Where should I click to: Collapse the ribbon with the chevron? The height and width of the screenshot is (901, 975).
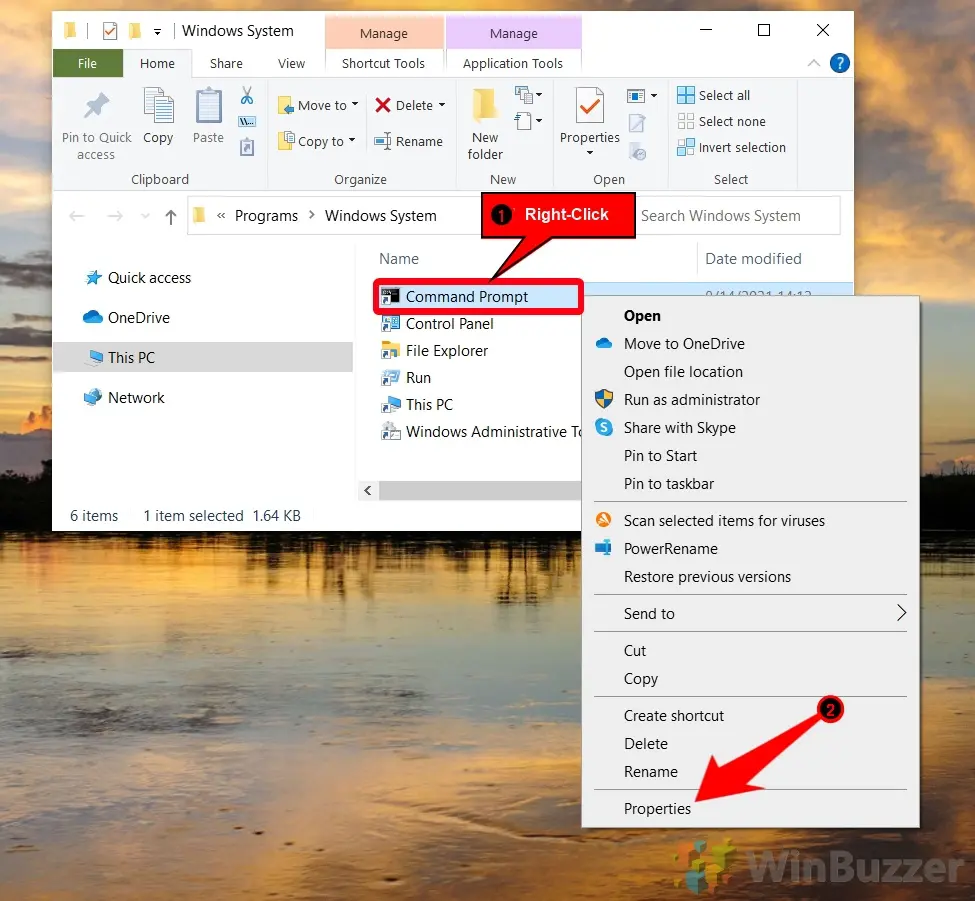click(x=813, y=63)
